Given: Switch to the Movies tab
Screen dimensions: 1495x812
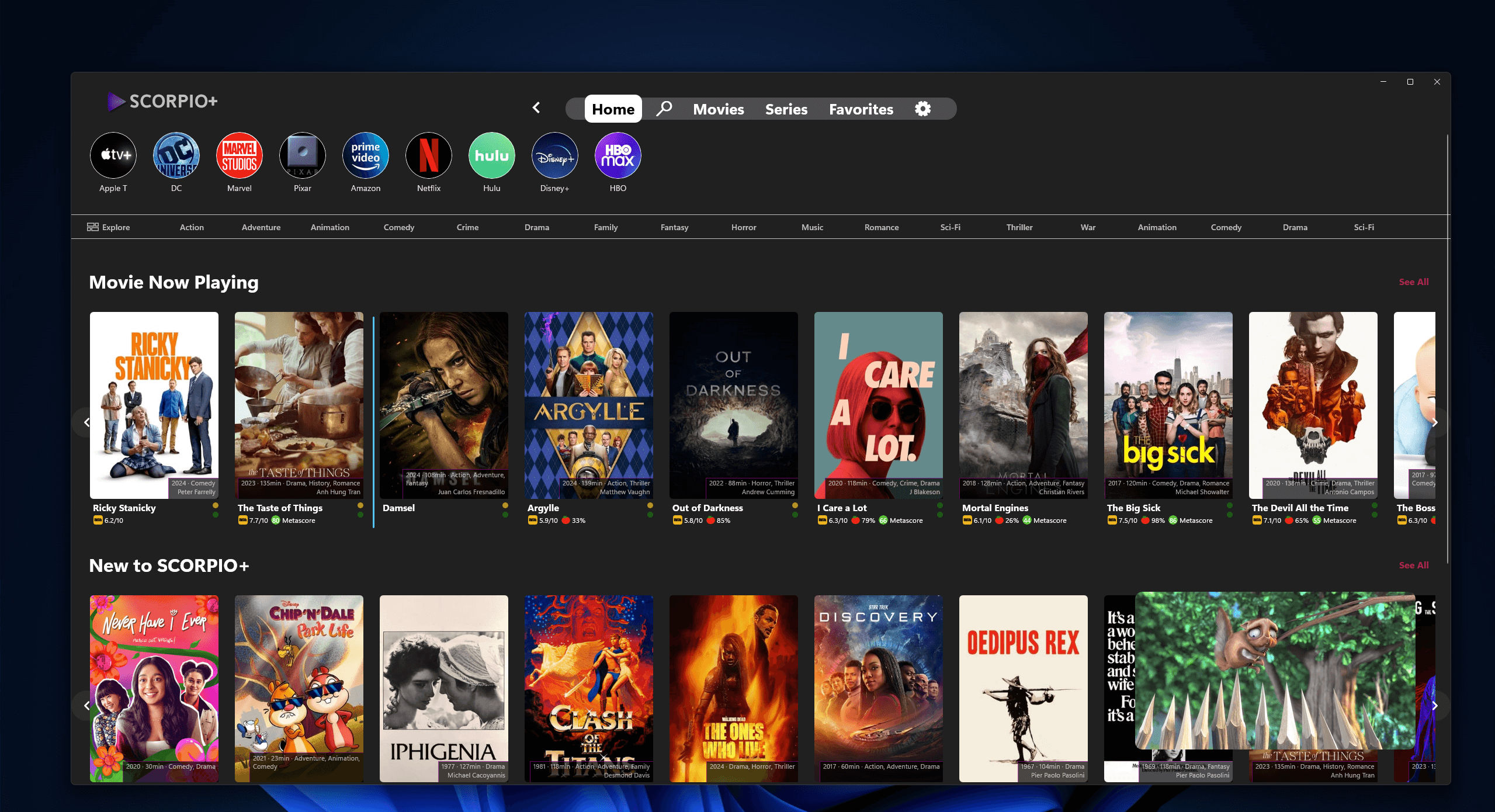Looking at the screenshot, I should click(718, 109).
